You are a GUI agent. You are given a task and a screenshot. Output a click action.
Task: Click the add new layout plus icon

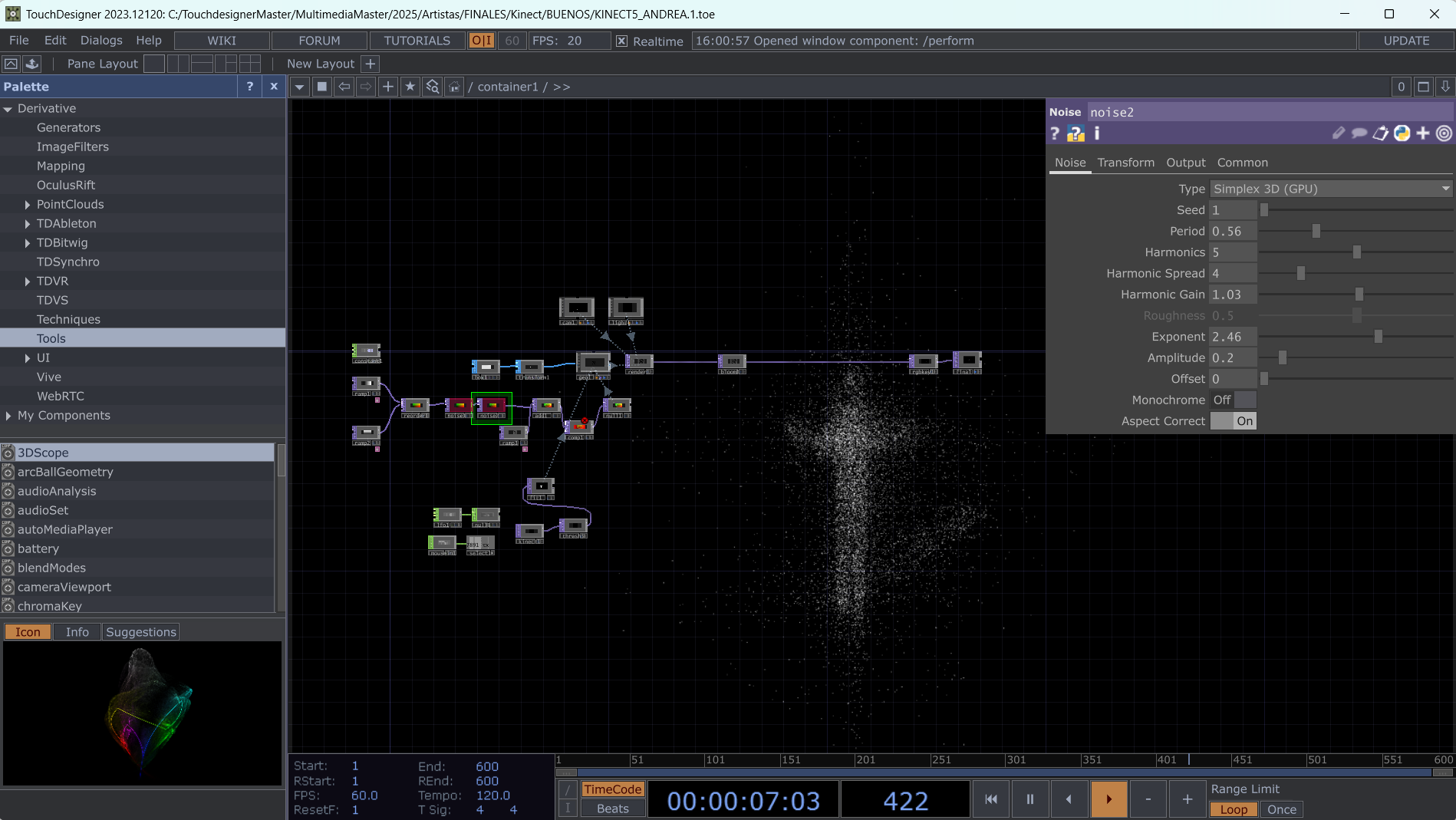(x=371, y=64)
